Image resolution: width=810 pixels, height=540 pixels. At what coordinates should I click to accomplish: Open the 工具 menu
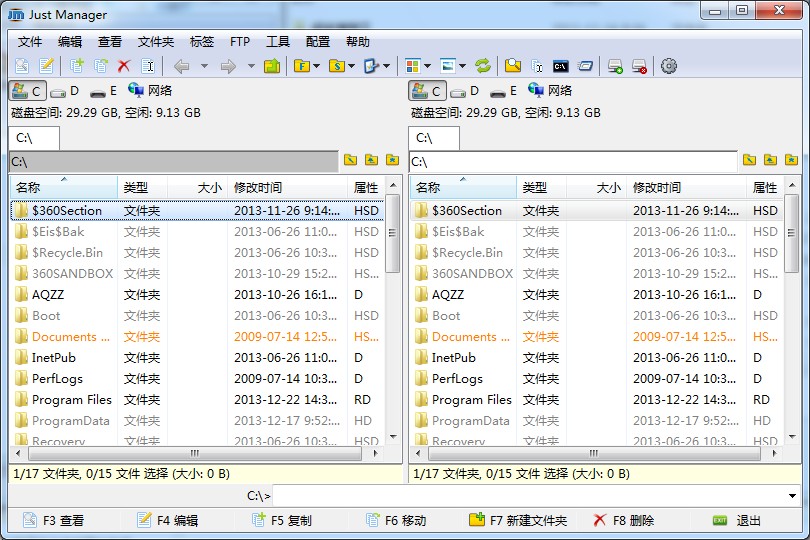[x=278, y=41]
